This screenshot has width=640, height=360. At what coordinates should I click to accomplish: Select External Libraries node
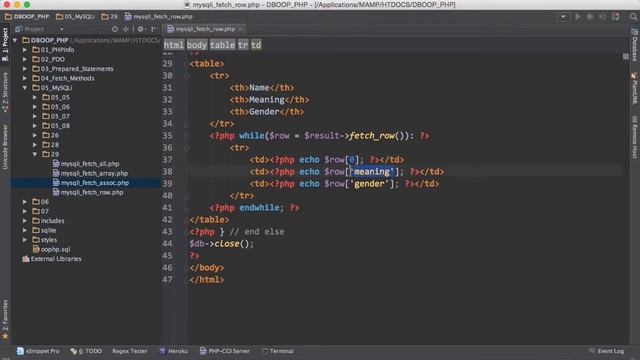click(52, 259)
